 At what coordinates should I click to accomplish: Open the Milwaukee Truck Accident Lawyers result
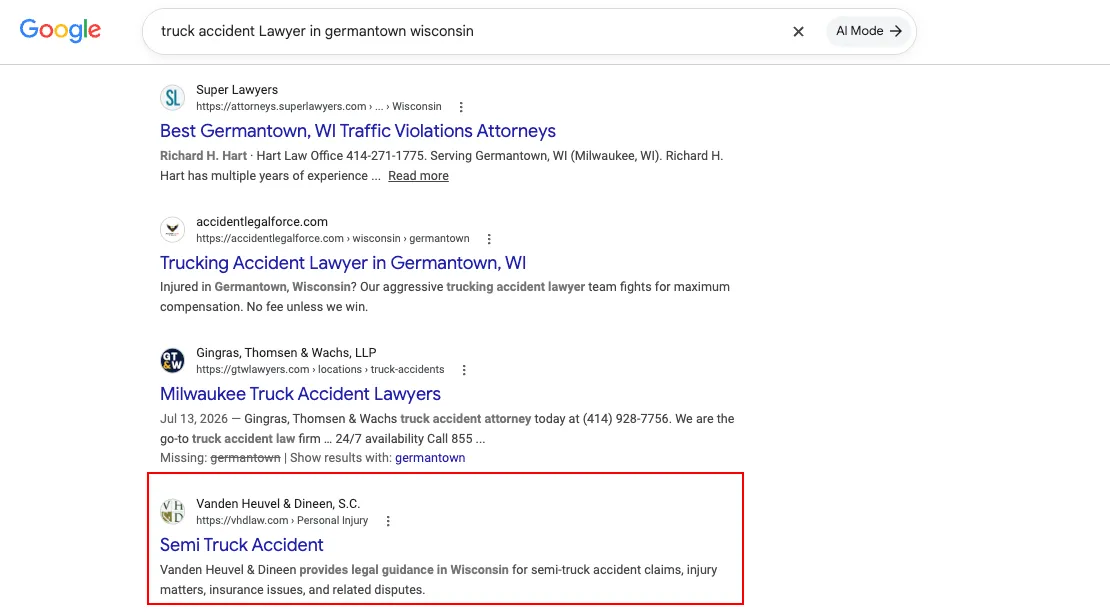300,394
